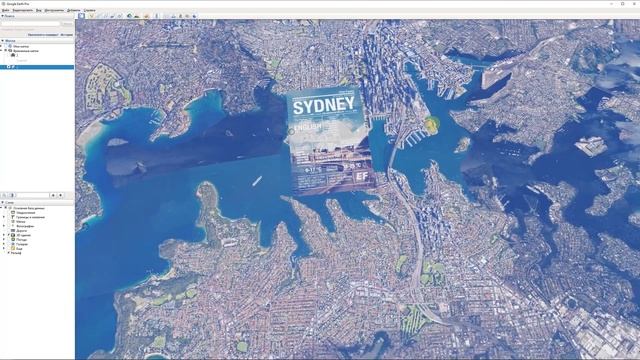Open the Файл menu
The height and width of the screenshot is (360, 640).
(x=5, y=10)
